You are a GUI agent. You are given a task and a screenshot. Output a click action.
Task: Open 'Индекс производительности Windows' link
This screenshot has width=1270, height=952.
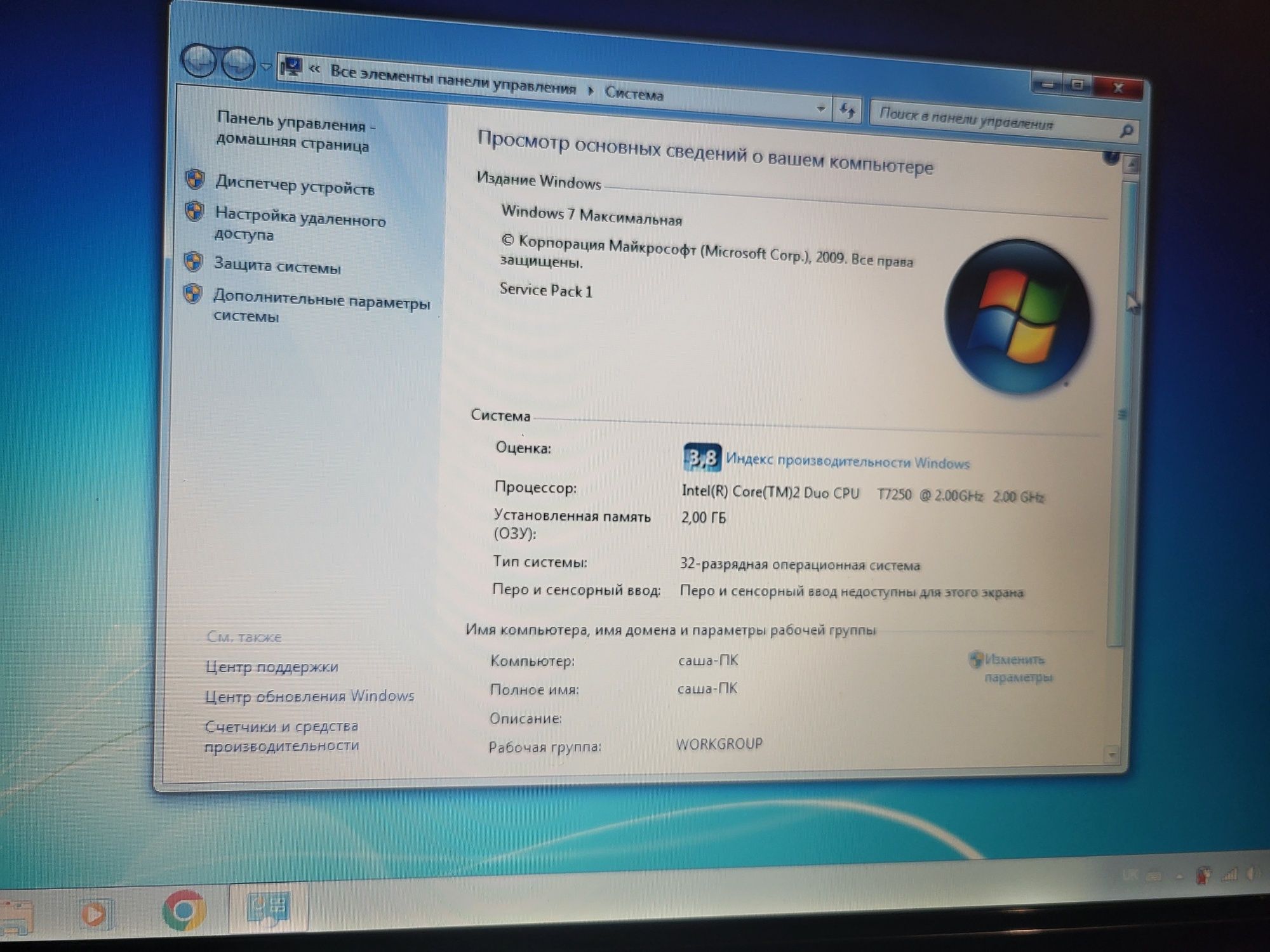pos(848,461)
